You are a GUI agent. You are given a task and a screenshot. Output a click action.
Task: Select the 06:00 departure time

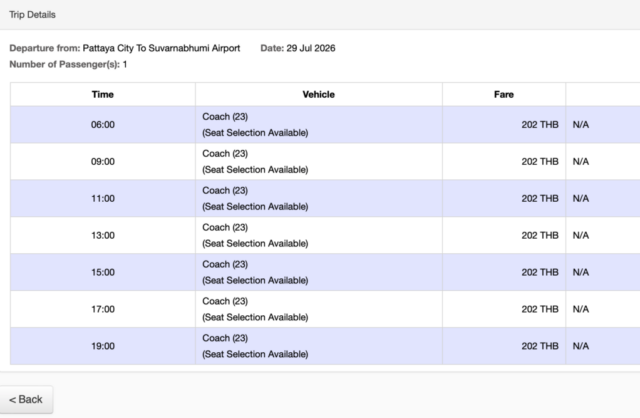pos(103,125)
